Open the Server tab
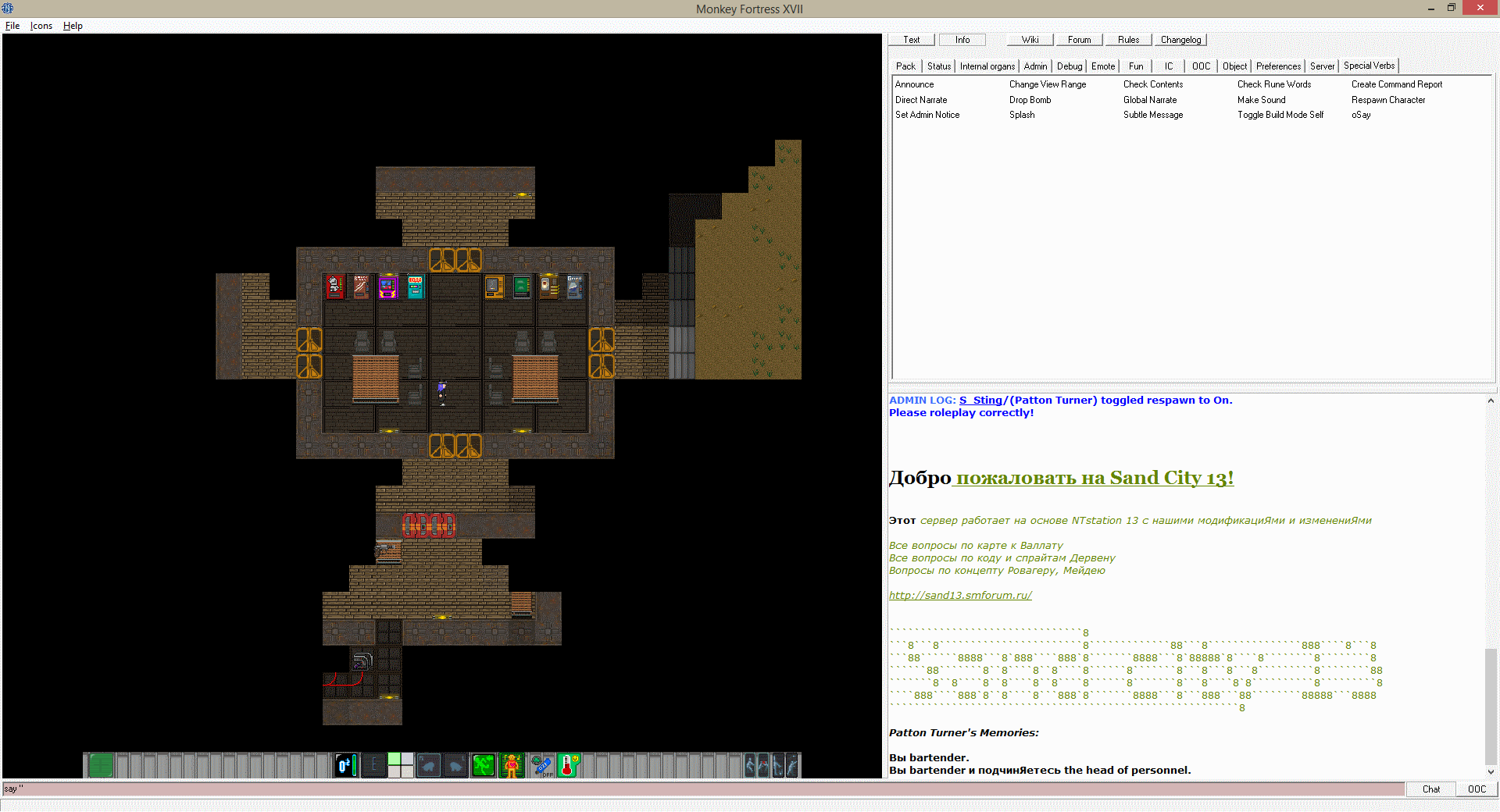This screenshot has height=812, width=1500. click(x=1322, y=66)
